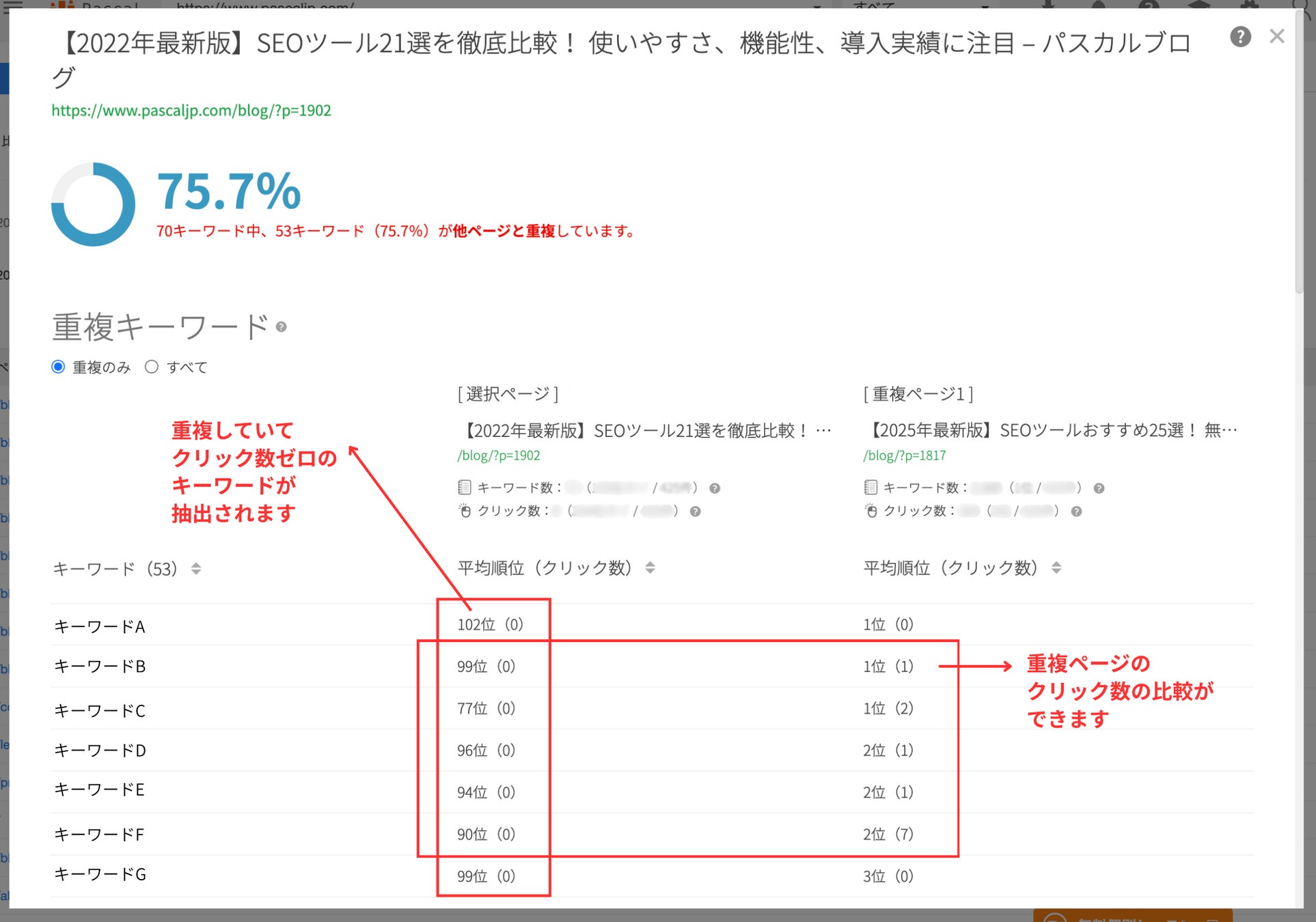Select the 重複のみ radio button

click(58, 367)
